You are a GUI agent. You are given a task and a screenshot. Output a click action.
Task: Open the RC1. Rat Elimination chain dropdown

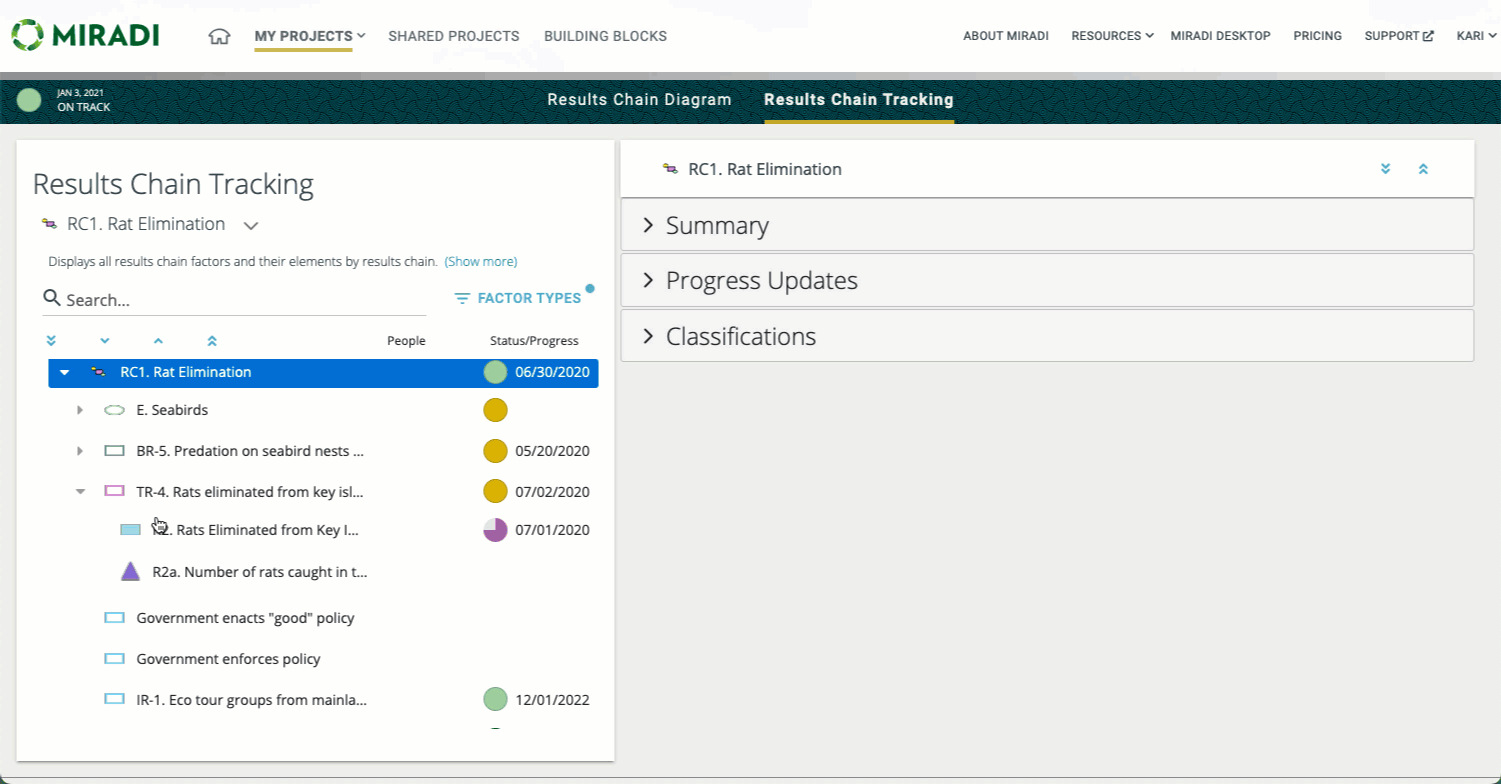251,224
